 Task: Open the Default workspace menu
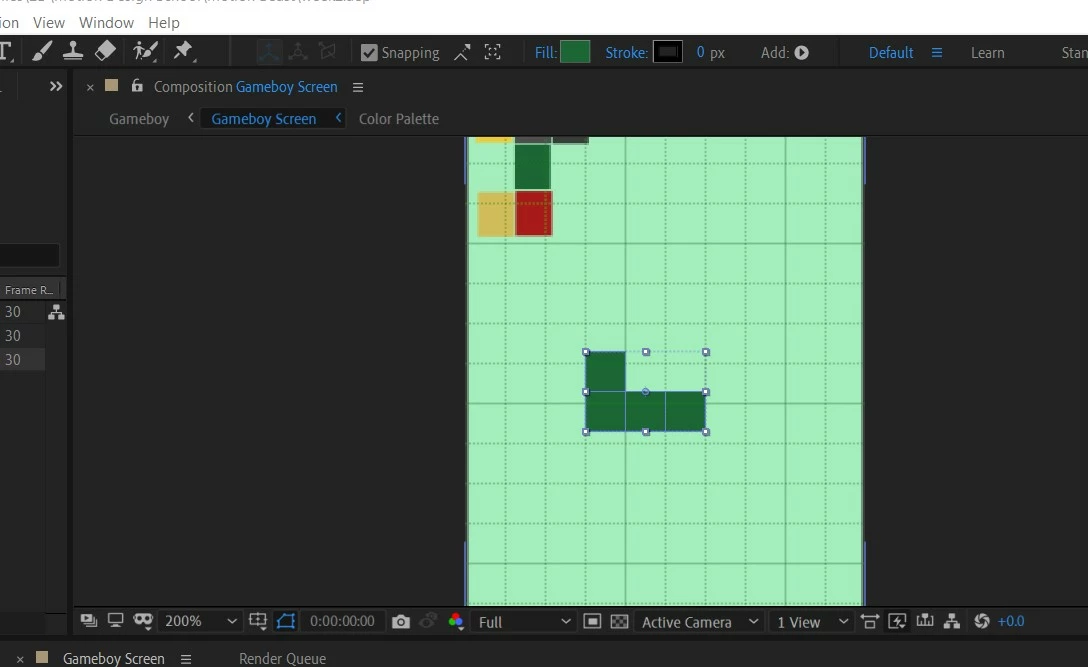(x=937, y=53)
